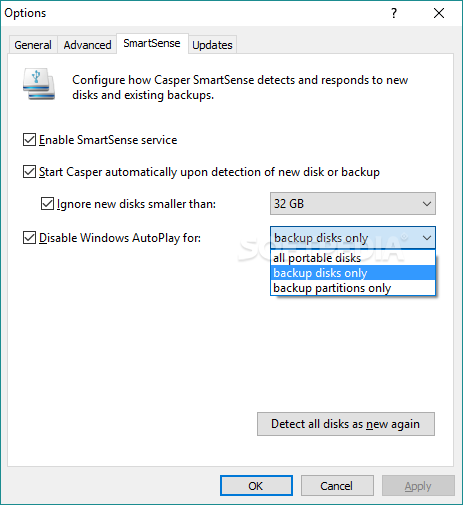Pick backup partitions only option
The height and width of the screenshot is (505, 463).
coord(353,288)
